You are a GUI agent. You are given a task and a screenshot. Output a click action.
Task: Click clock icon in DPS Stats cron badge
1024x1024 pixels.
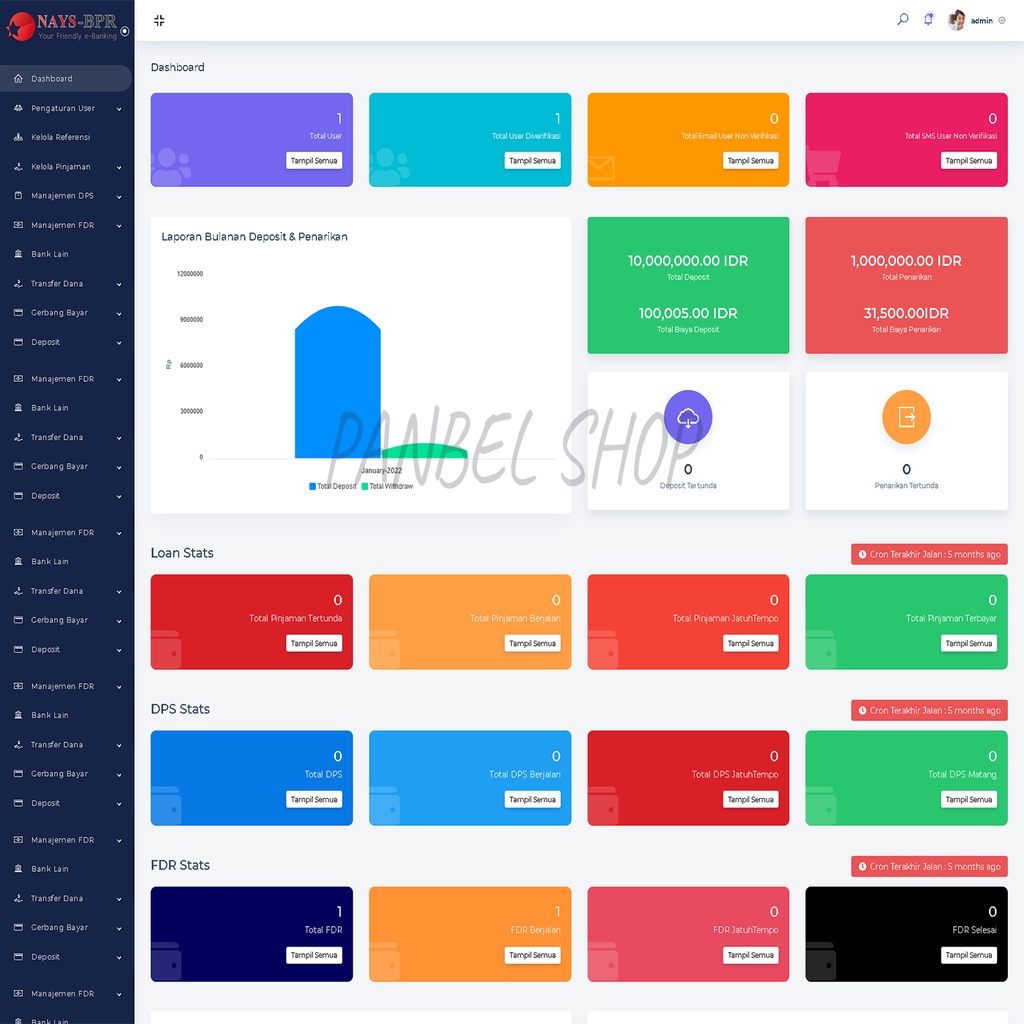tap(862, 711)
